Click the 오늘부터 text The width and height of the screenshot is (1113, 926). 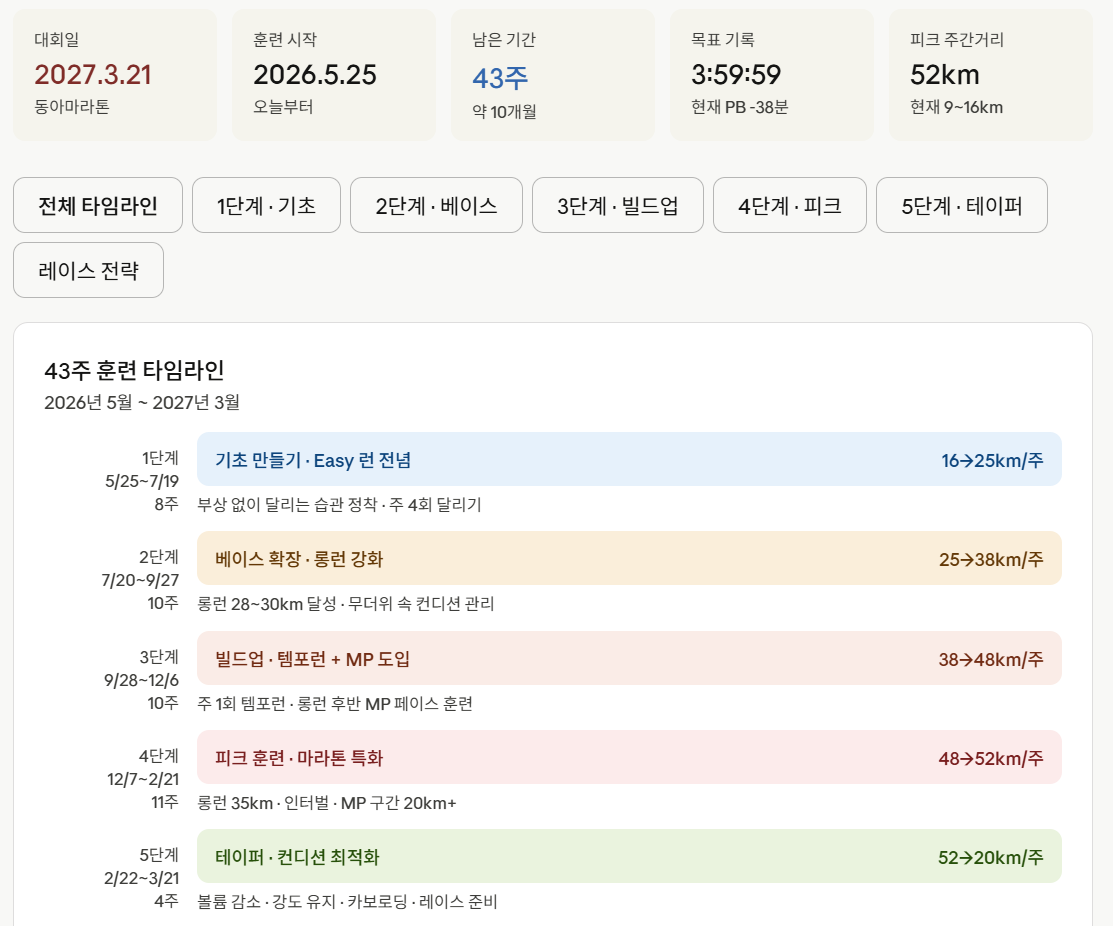click(x=283, y=106)
